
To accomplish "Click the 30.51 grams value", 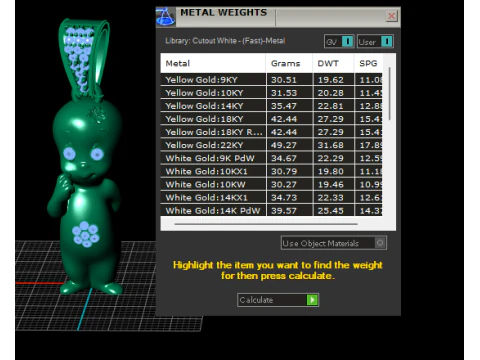I will pyautogui.click(x=284, y=80).
